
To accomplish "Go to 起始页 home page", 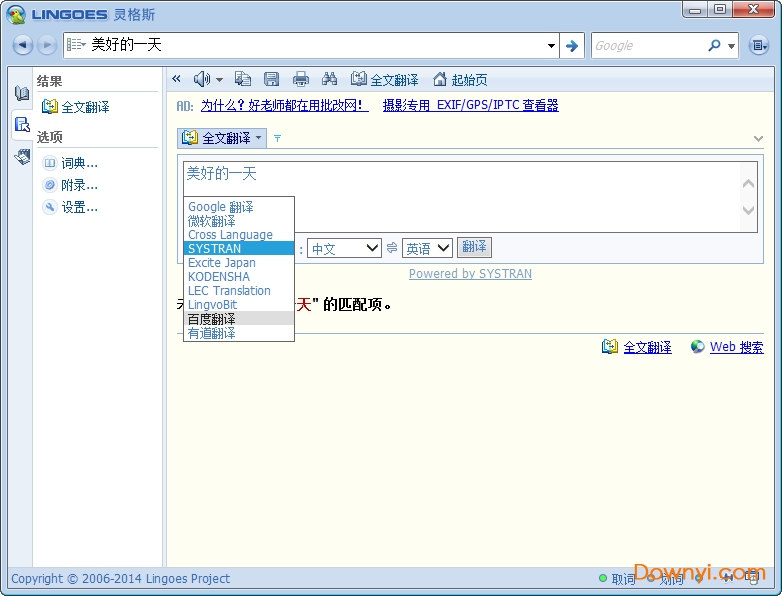I will [x=460, y=80].
